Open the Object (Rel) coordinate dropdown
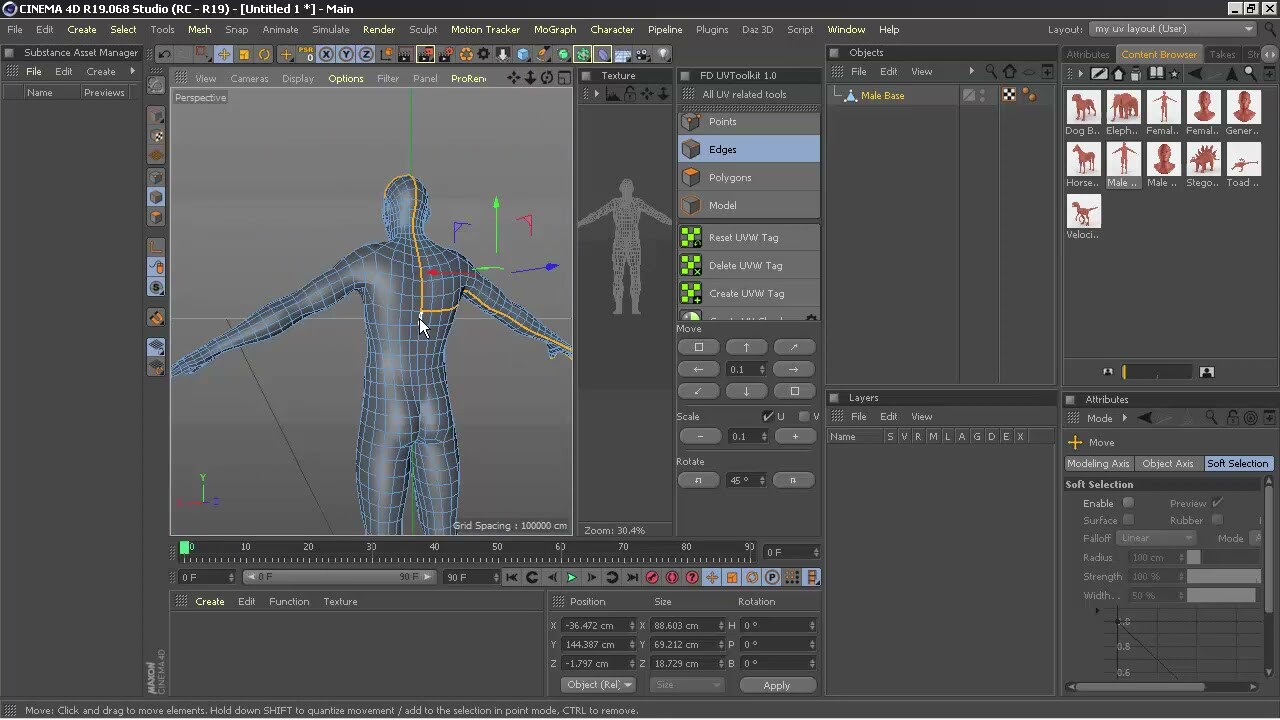 pos(598,684)
